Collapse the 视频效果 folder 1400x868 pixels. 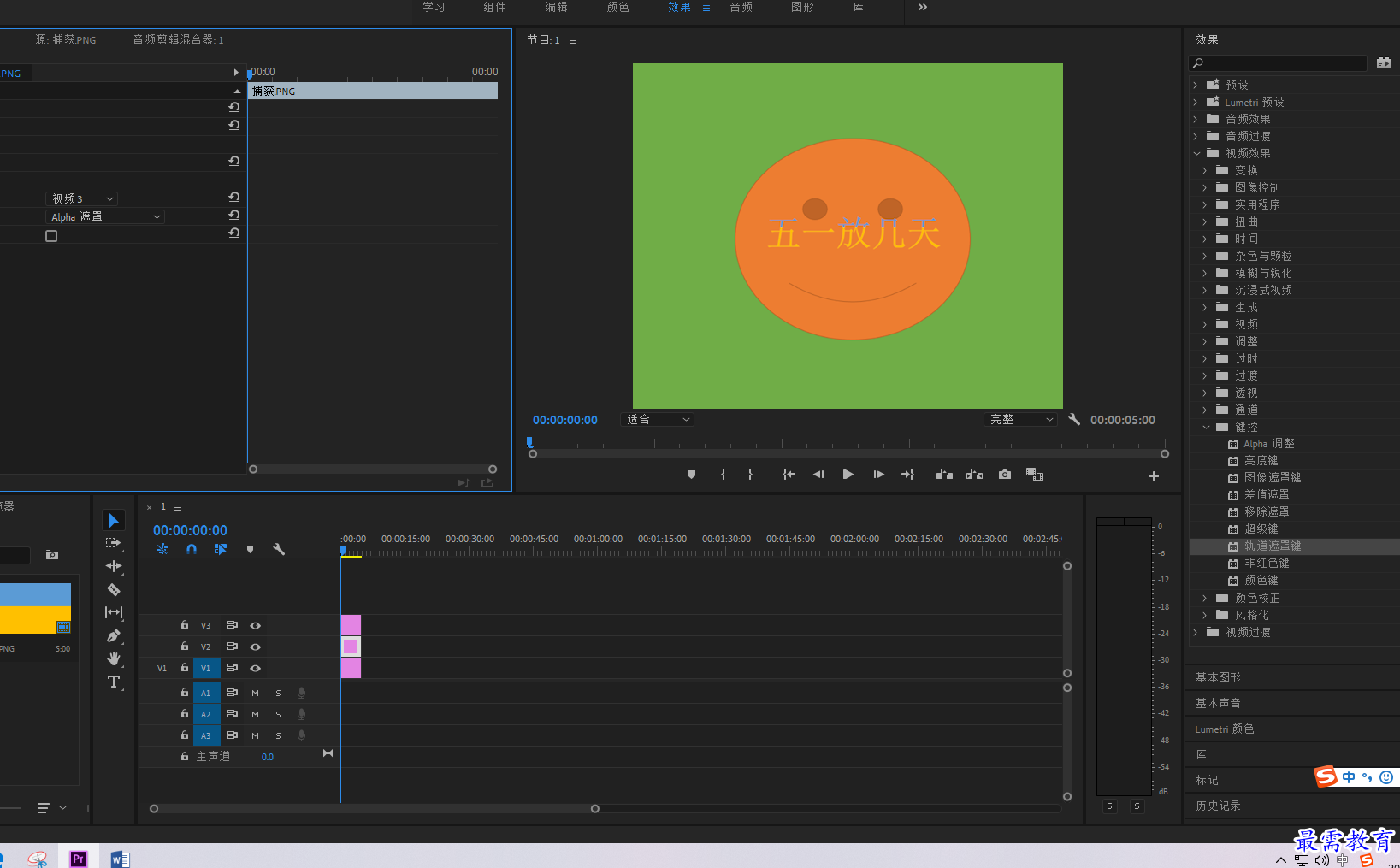click(1197, 153)
